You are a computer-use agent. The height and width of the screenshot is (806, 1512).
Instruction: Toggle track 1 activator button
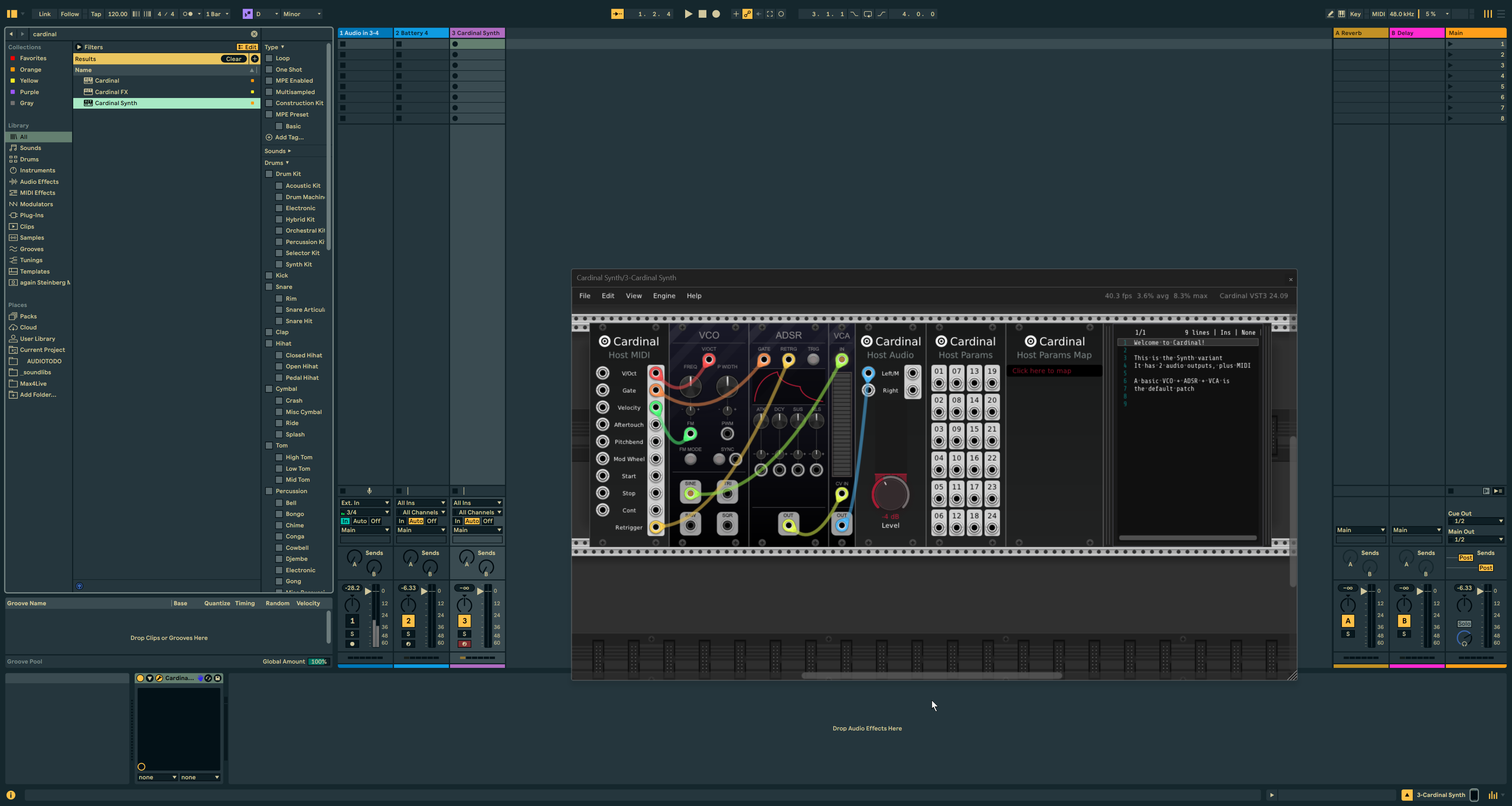(352, 621)
